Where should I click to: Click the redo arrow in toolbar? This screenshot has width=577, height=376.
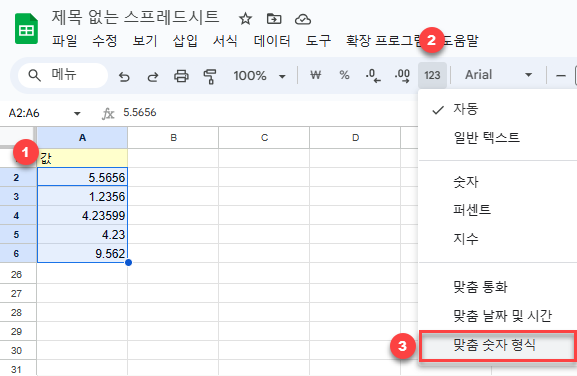tap(153, 76)
